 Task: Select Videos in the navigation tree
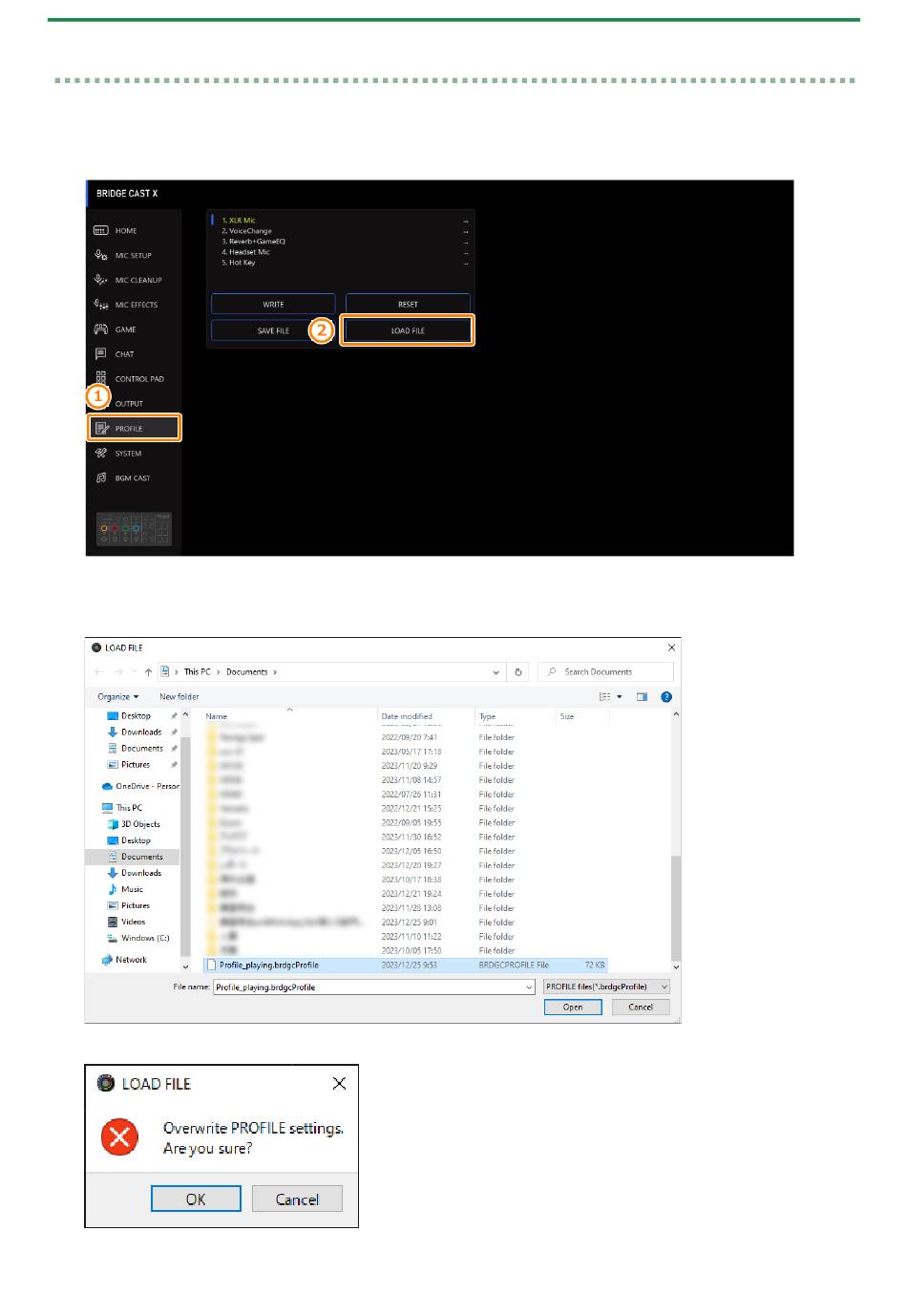click(x=133, y=923)
